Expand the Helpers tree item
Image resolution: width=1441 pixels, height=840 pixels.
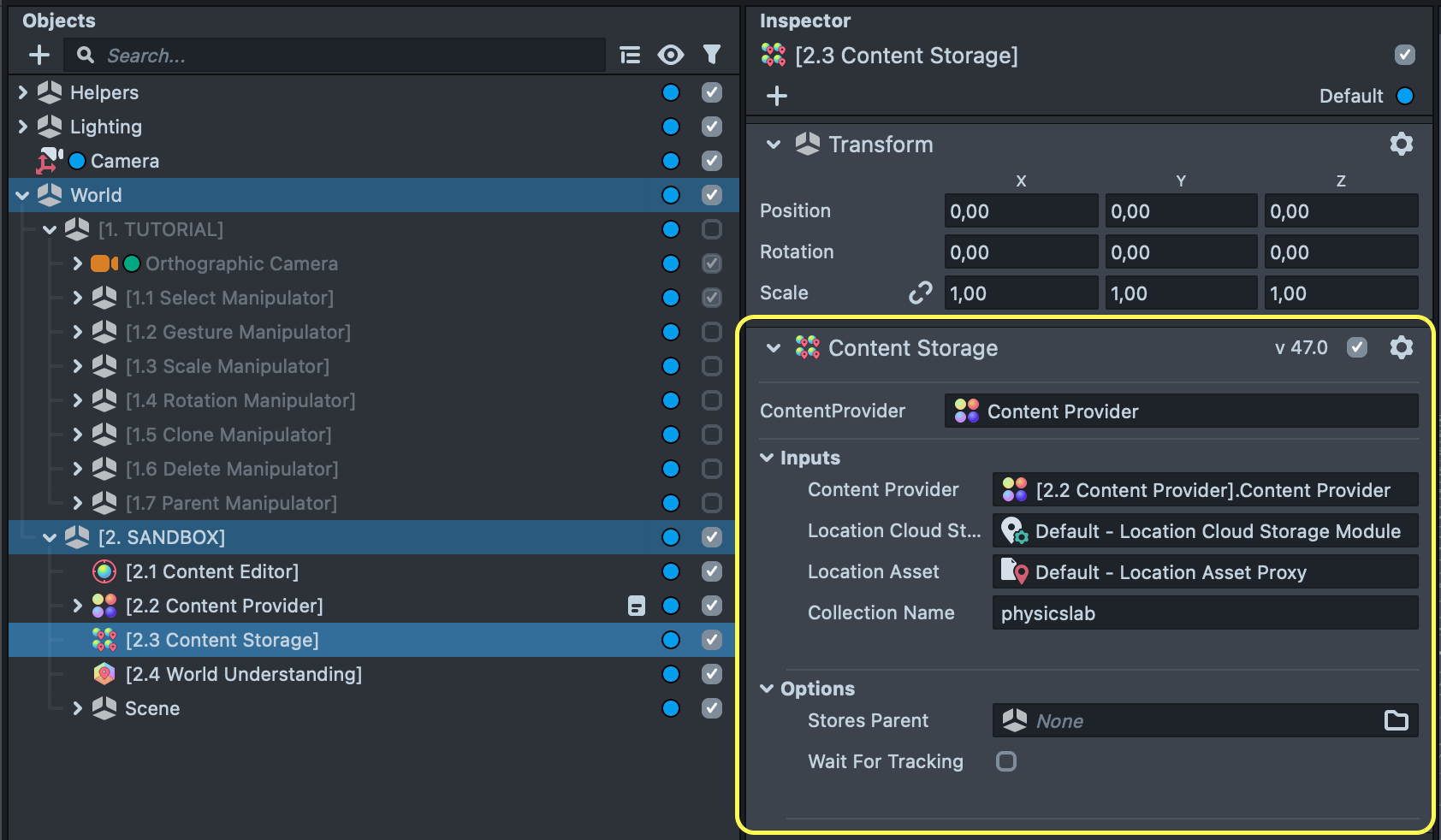coord(23,92)
